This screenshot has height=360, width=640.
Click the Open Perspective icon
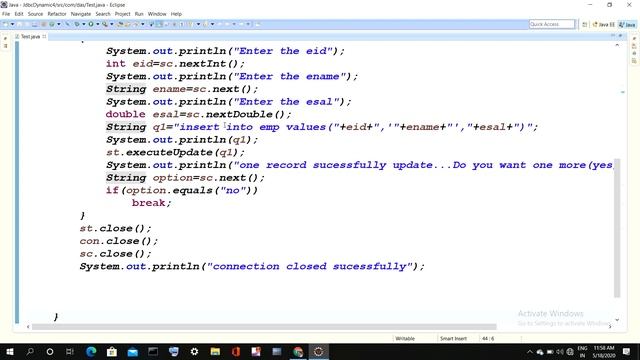(584, 24)
